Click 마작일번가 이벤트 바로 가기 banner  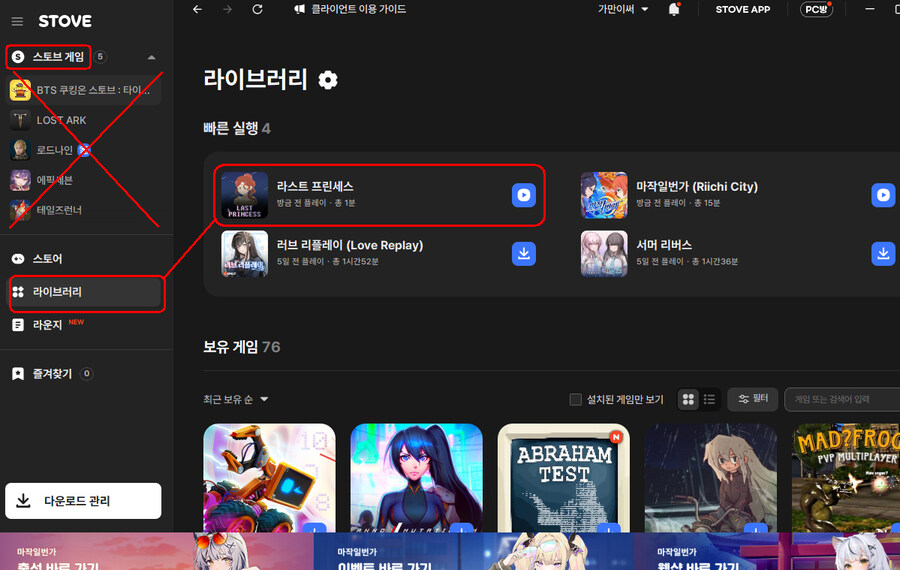[x=474, y=552]
